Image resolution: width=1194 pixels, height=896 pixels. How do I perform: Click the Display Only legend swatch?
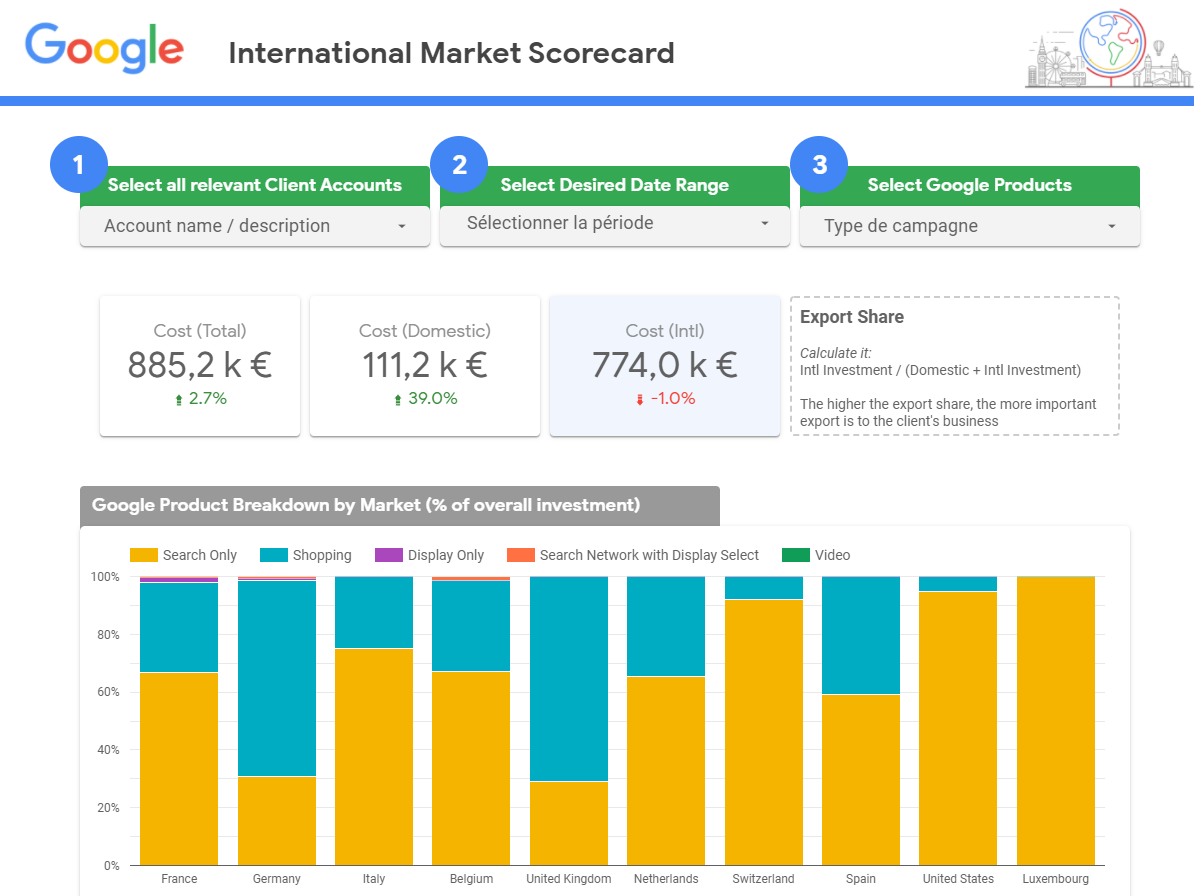pos(388,555)
